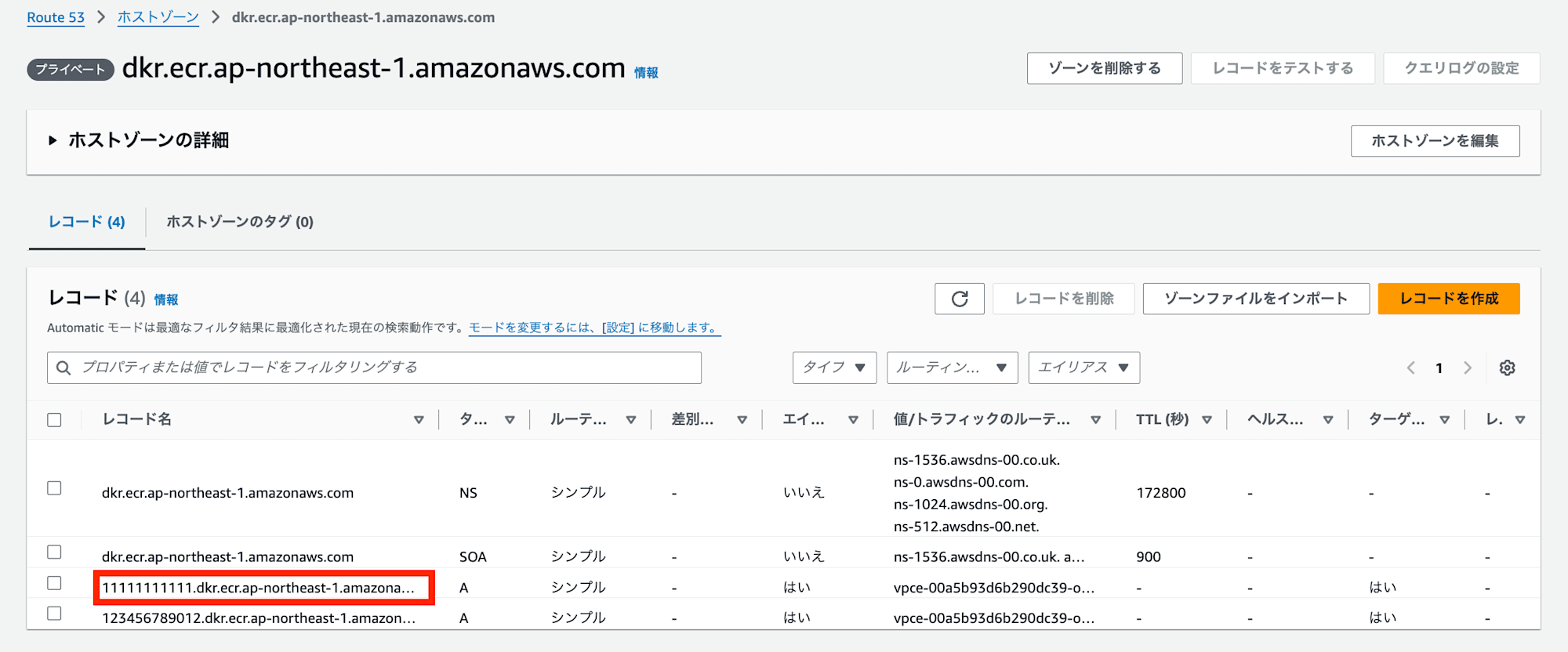
Task: Sort by エイ... alias column arrow
Action: pos(853,420)
